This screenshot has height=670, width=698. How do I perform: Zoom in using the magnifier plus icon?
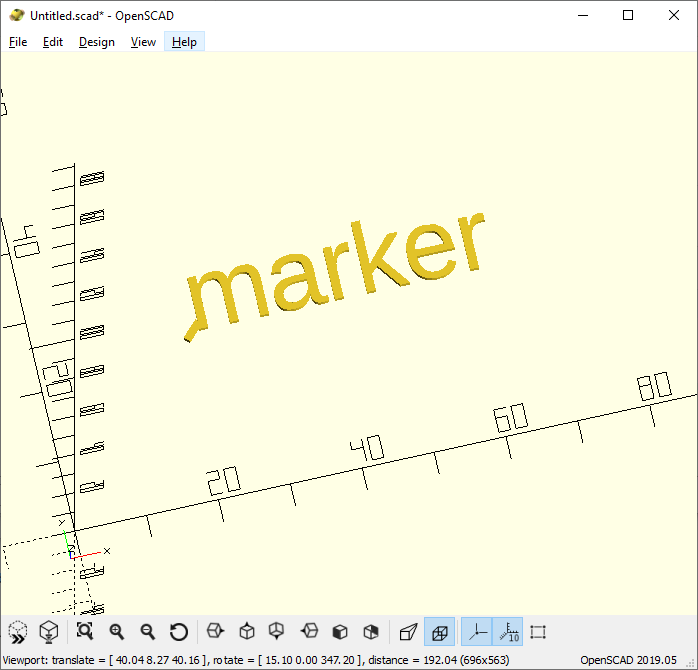116,631
